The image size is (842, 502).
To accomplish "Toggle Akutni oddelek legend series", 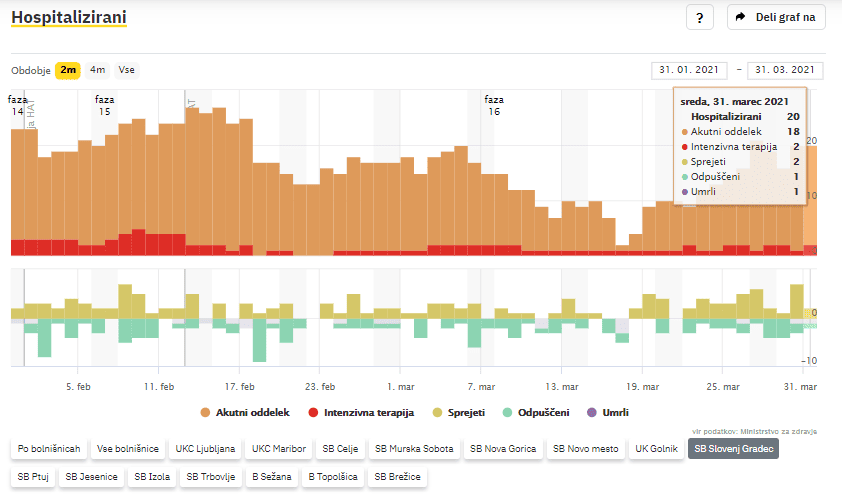I will [244, 412].
